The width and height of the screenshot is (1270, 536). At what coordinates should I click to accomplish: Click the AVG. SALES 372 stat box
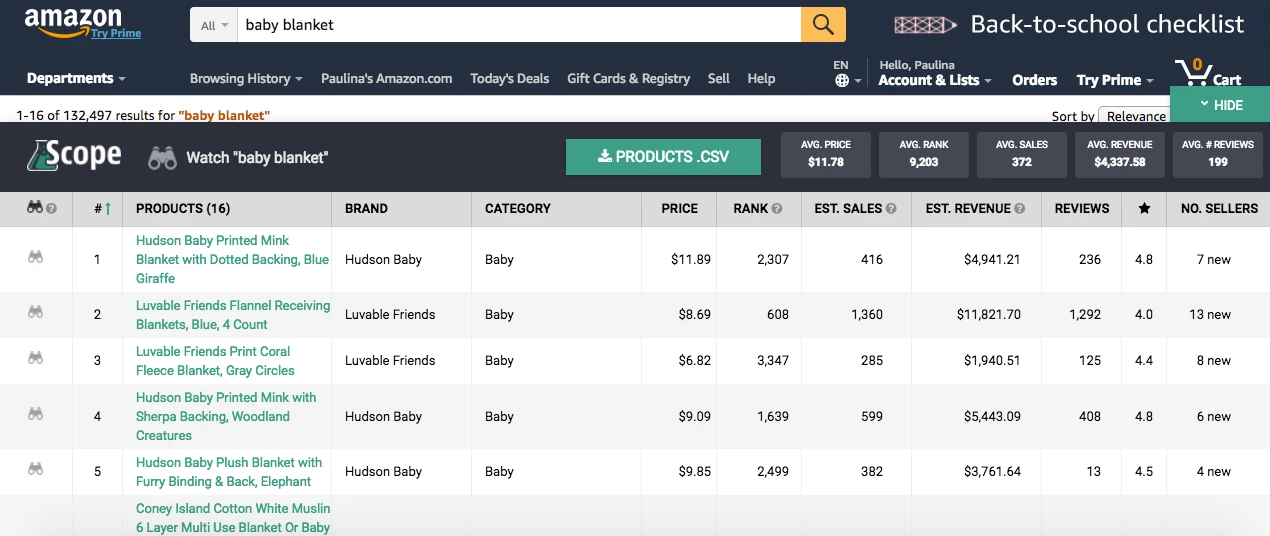click(1021, 154)
